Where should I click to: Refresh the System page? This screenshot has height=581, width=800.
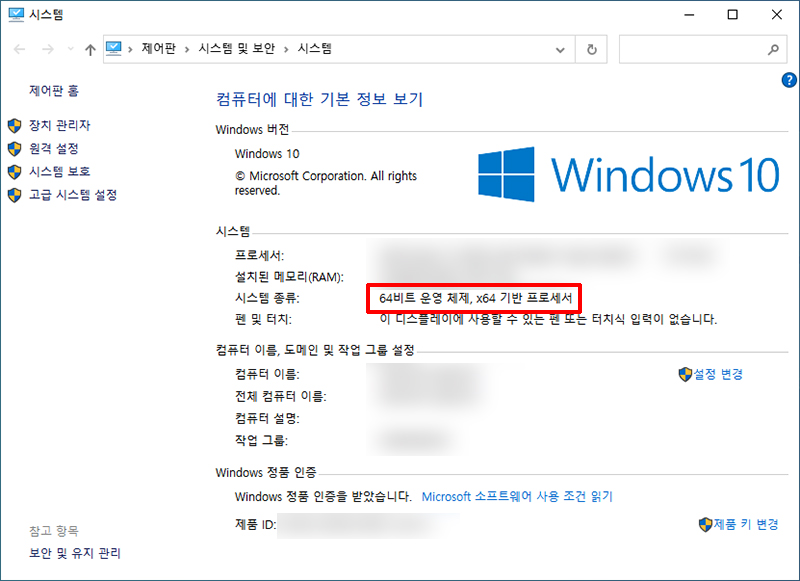coord(591,49)
